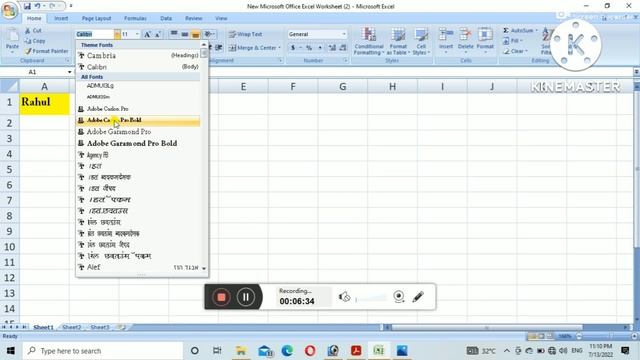Expand the Merge & Center dropdown arrow
This screenshot has width=640, height=360.
[280, 48]
